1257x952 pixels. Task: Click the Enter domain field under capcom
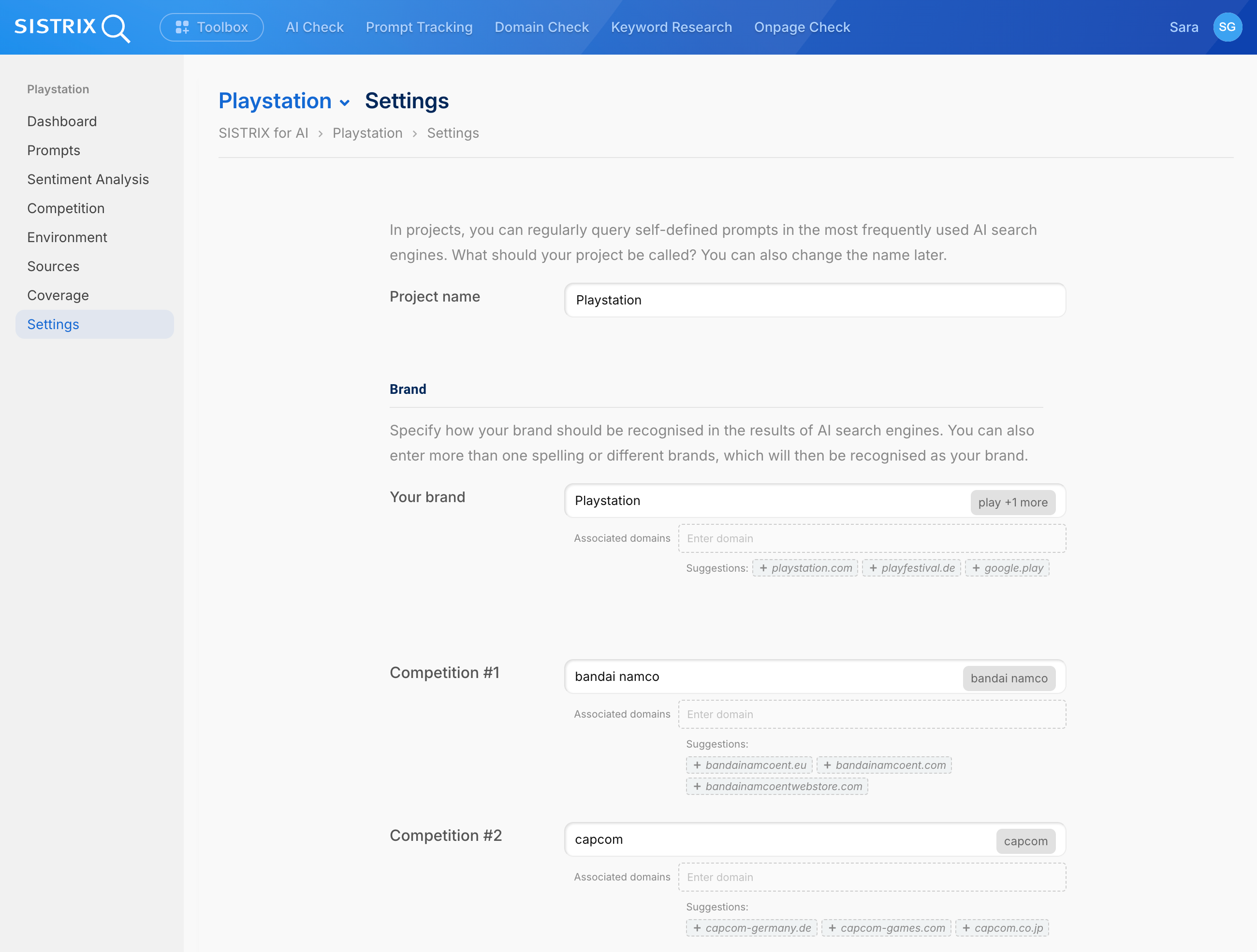click(x=872, y=877)
